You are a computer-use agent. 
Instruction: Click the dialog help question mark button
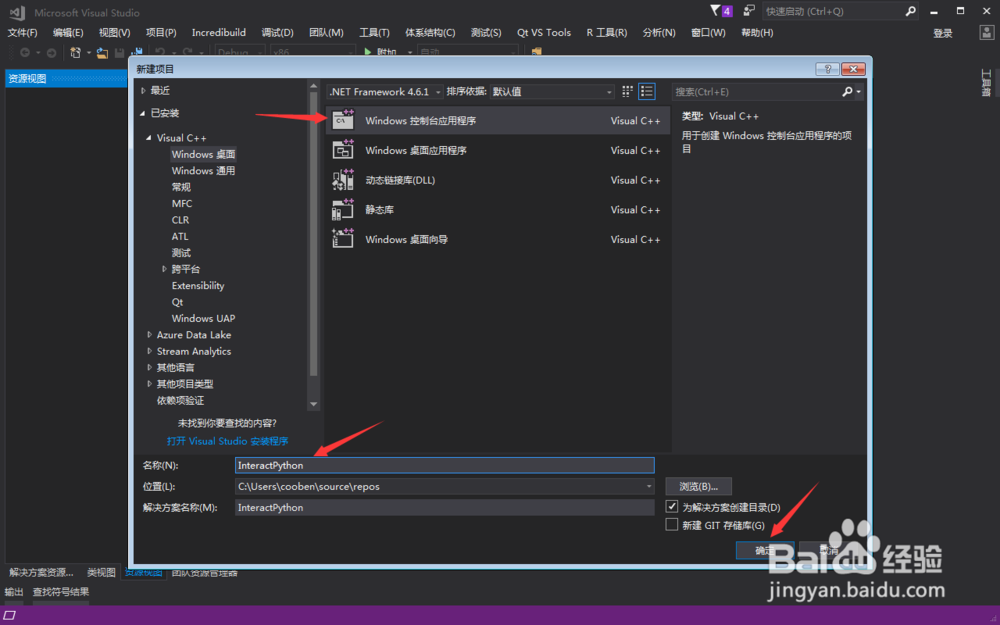coord(827,69)
